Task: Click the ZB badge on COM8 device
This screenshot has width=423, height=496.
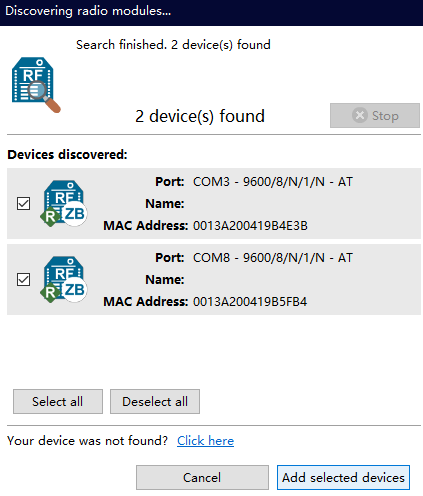Action: (x=75, y=290)
